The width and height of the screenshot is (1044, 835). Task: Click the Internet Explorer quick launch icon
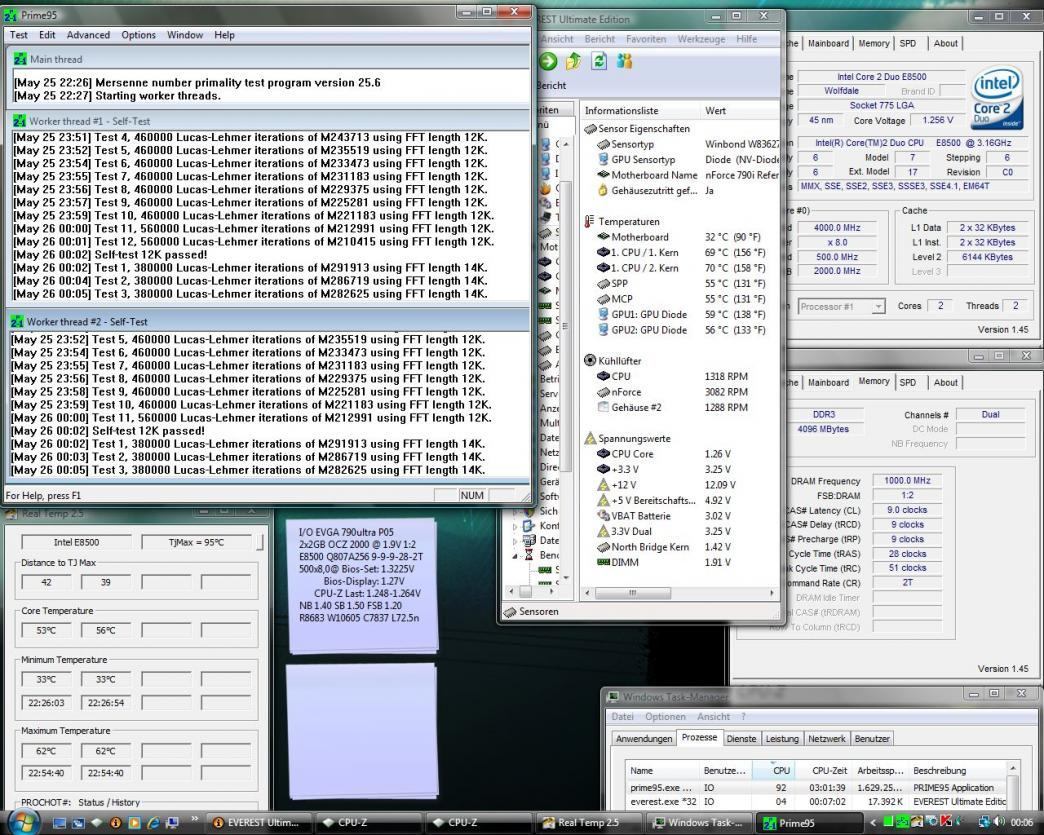[152, 822]
